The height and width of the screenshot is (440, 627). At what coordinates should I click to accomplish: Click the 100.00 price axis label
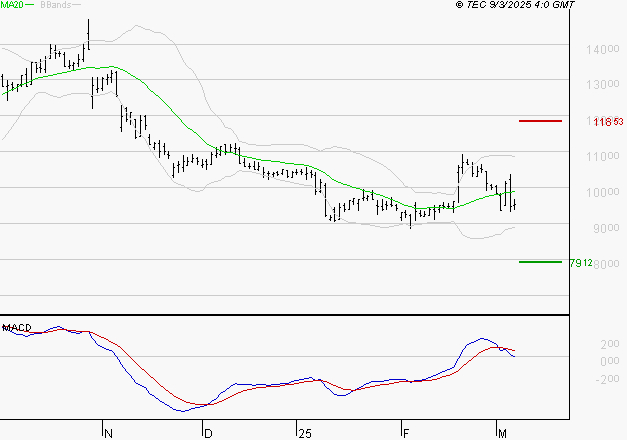(603, 192)
